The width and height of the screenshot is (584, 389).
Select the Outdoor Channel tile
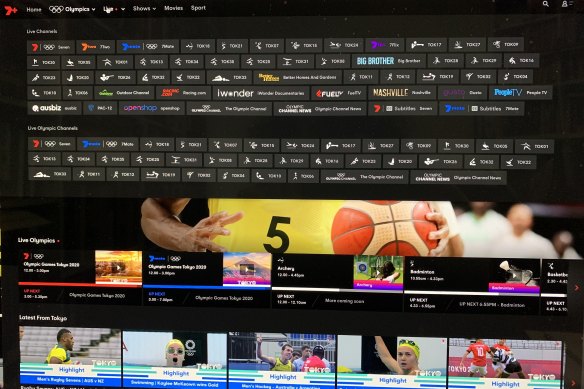click(124, 93)
